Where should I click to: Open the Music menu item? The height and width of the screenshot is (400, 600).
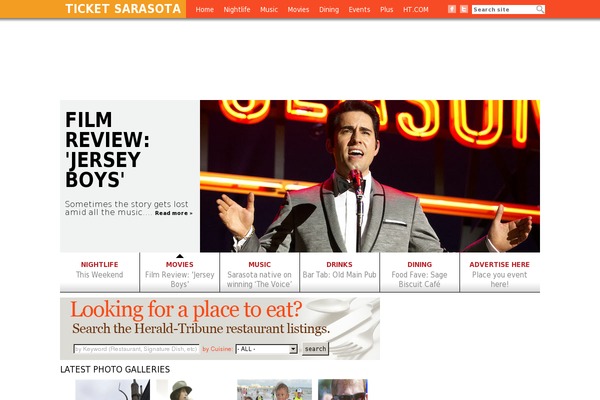(x=269, y=10)
